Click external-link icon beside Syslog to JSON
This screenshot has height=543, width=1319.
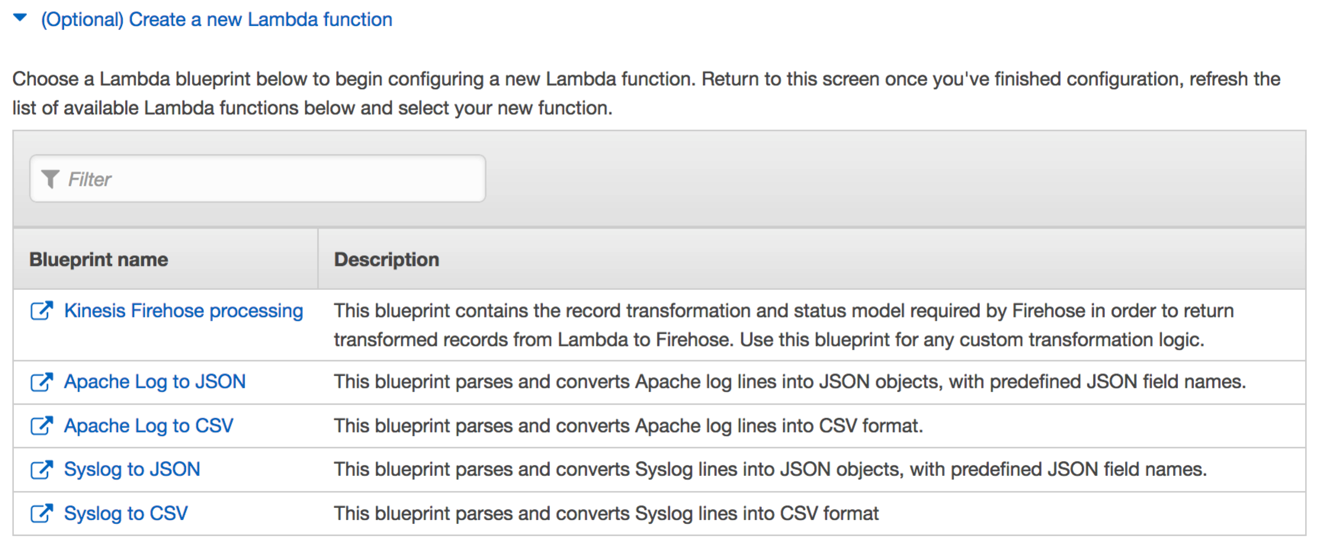pyautogui.click(x=41, y=470)
